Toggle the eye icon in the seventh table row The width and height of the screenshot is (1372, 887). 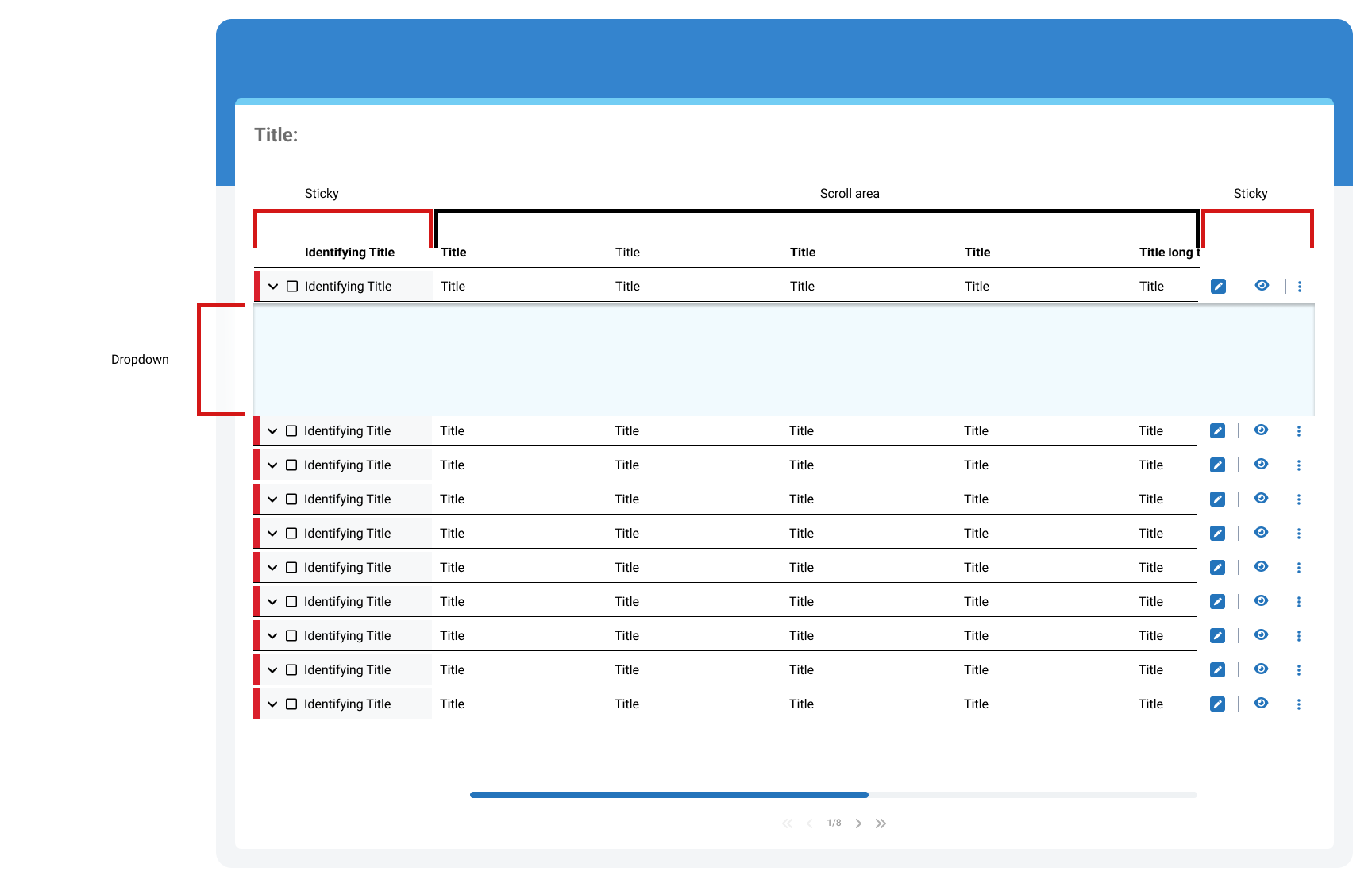click(x=1261, y=601)
